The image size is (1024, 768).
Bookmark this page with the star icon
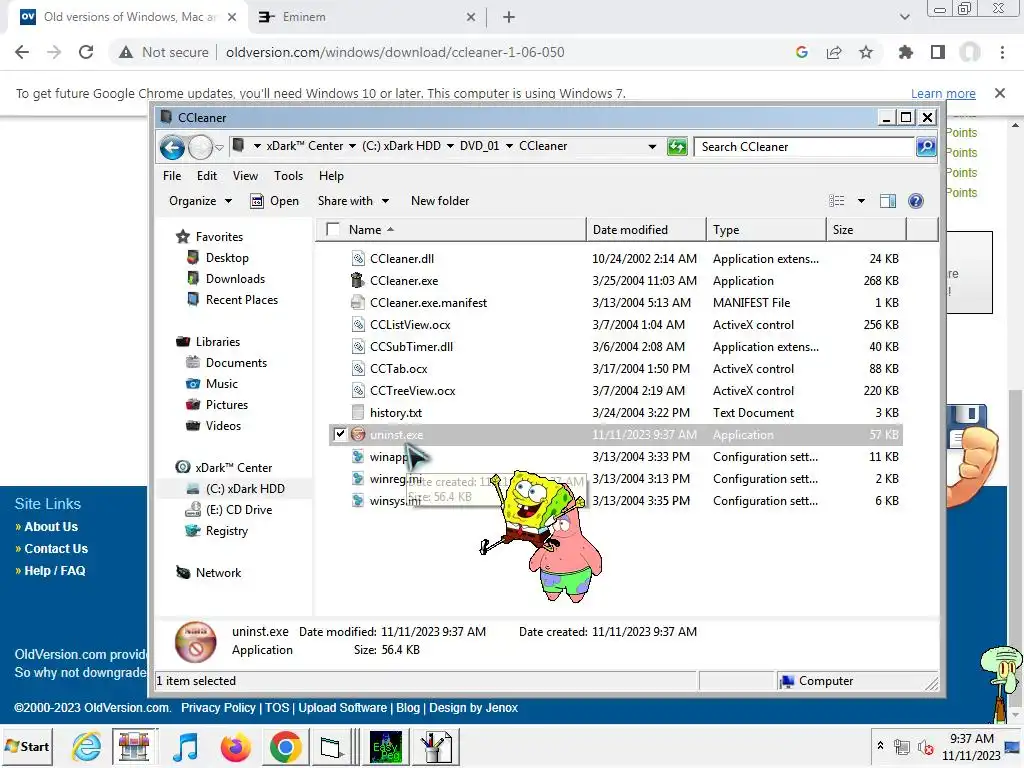pyautogui.click(x=866, y=52)
